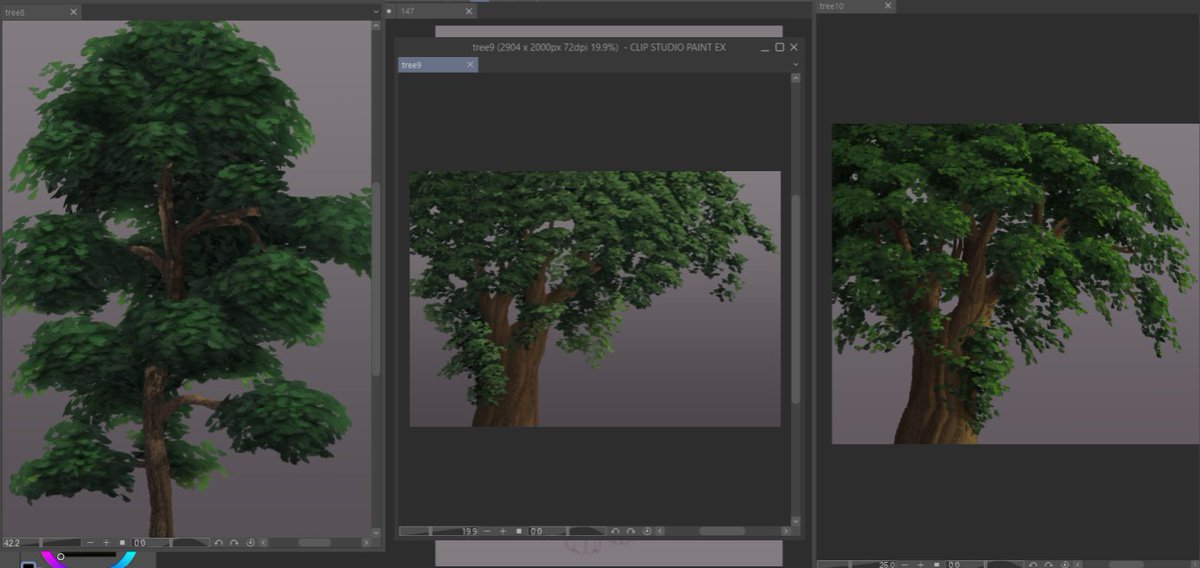Open tab list chevron in tree9 window
This screenshot has width=1200, height=568.
[795, 65]
